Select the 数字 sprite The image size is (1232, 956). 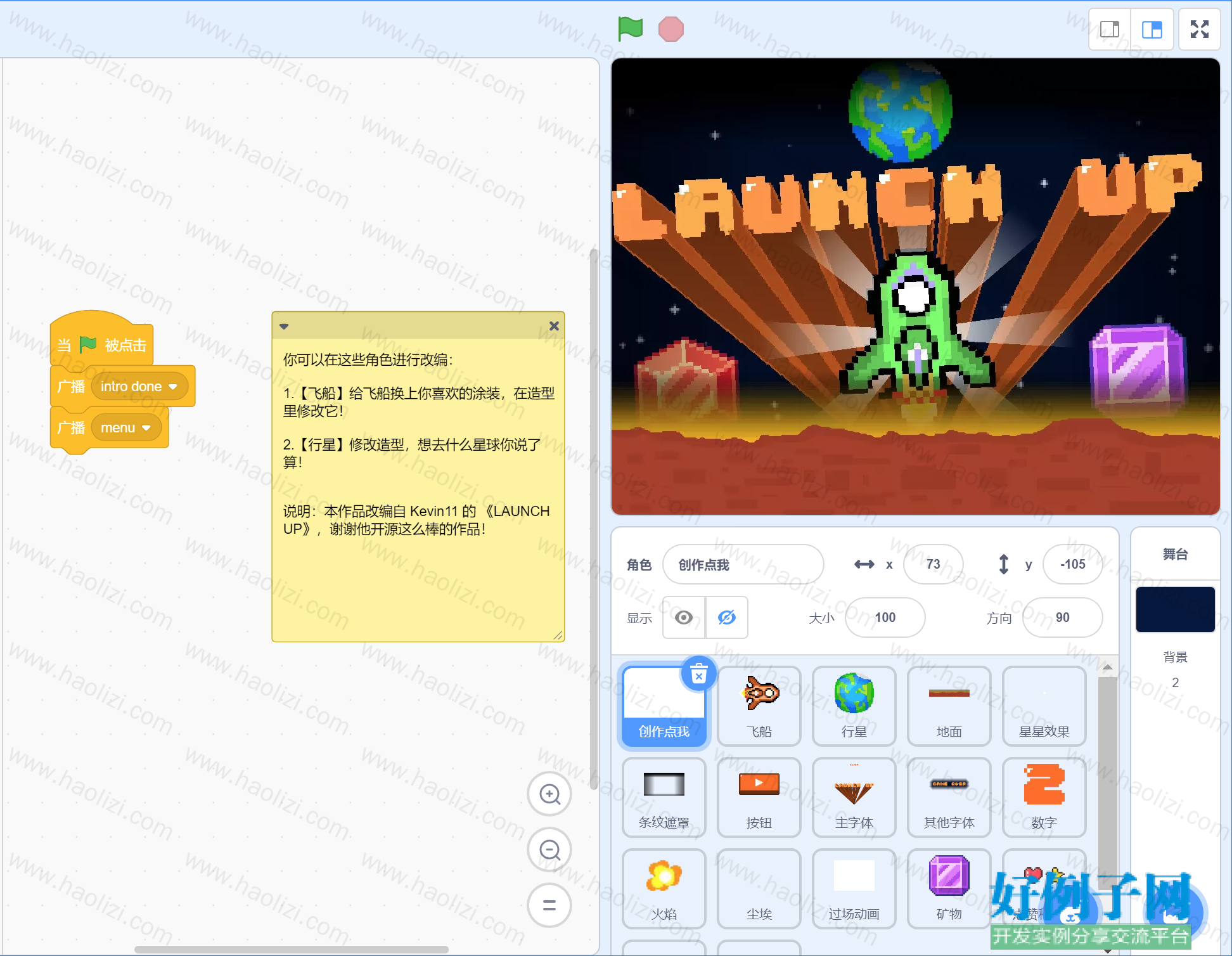(x=1044, y=798)
